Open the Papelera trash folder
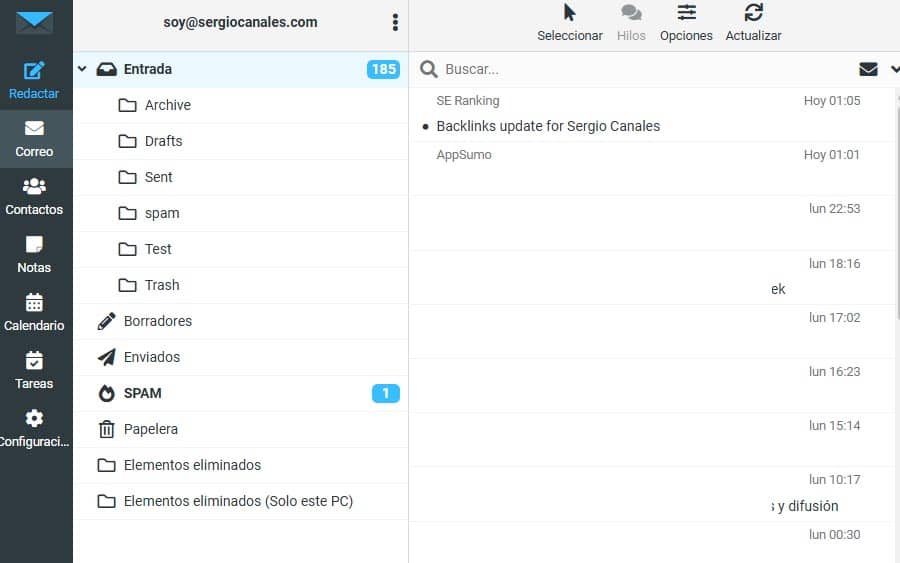Image resolution: width=900 pixels, height=563 pixels. click(240, 429)
